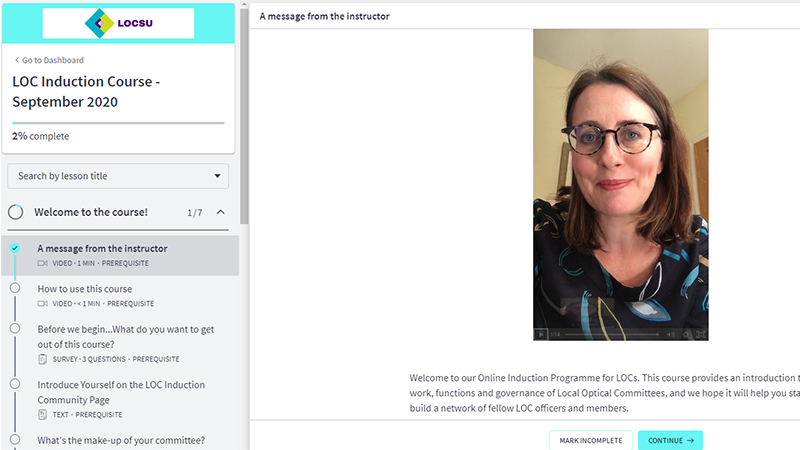Open What's the make-up of your committee? lesson
The width and height of the screenshot is (800, 450).
[121, 440]
